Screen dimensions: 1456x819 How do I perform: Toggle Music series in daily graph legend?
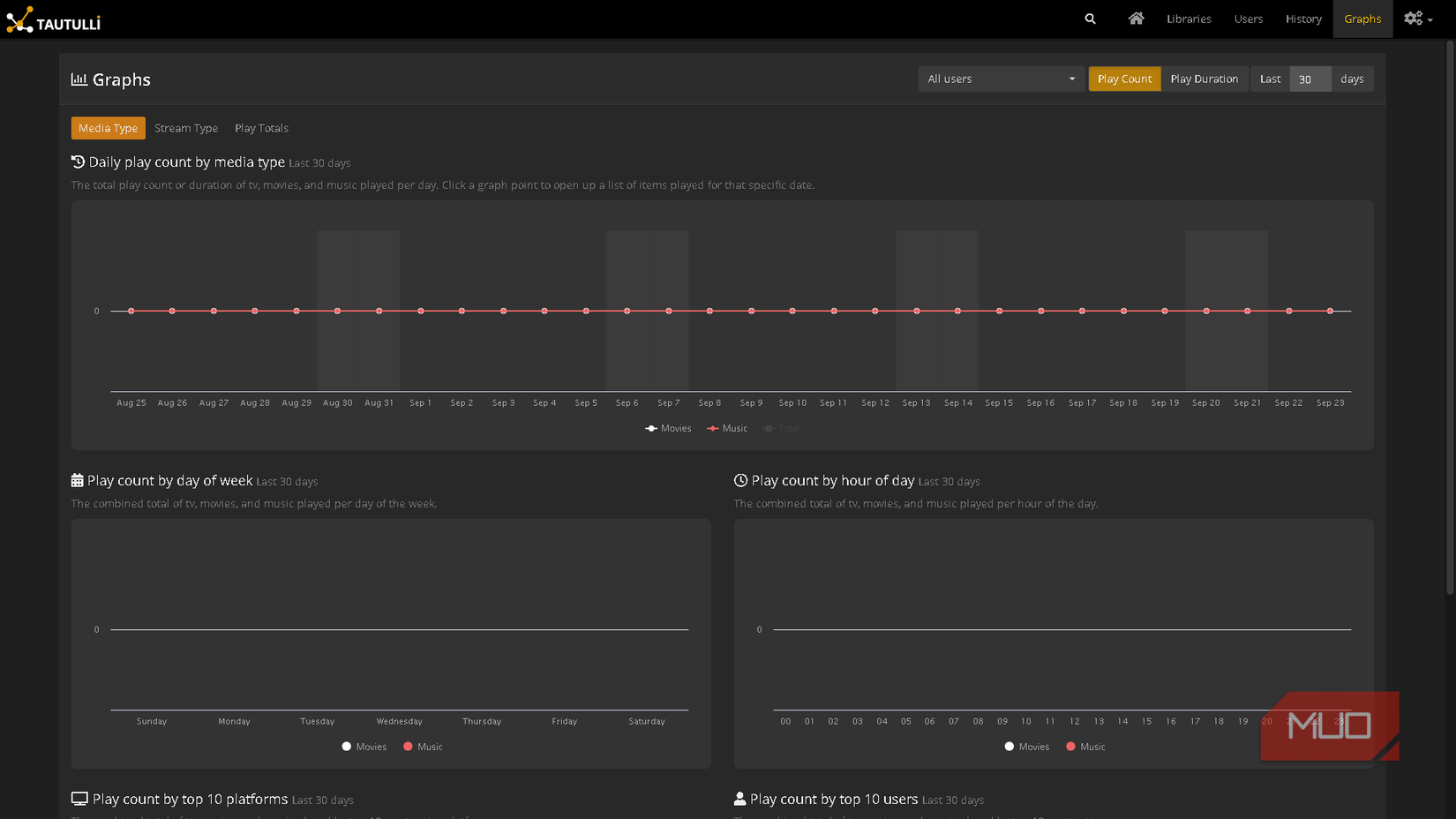(727, 428)
